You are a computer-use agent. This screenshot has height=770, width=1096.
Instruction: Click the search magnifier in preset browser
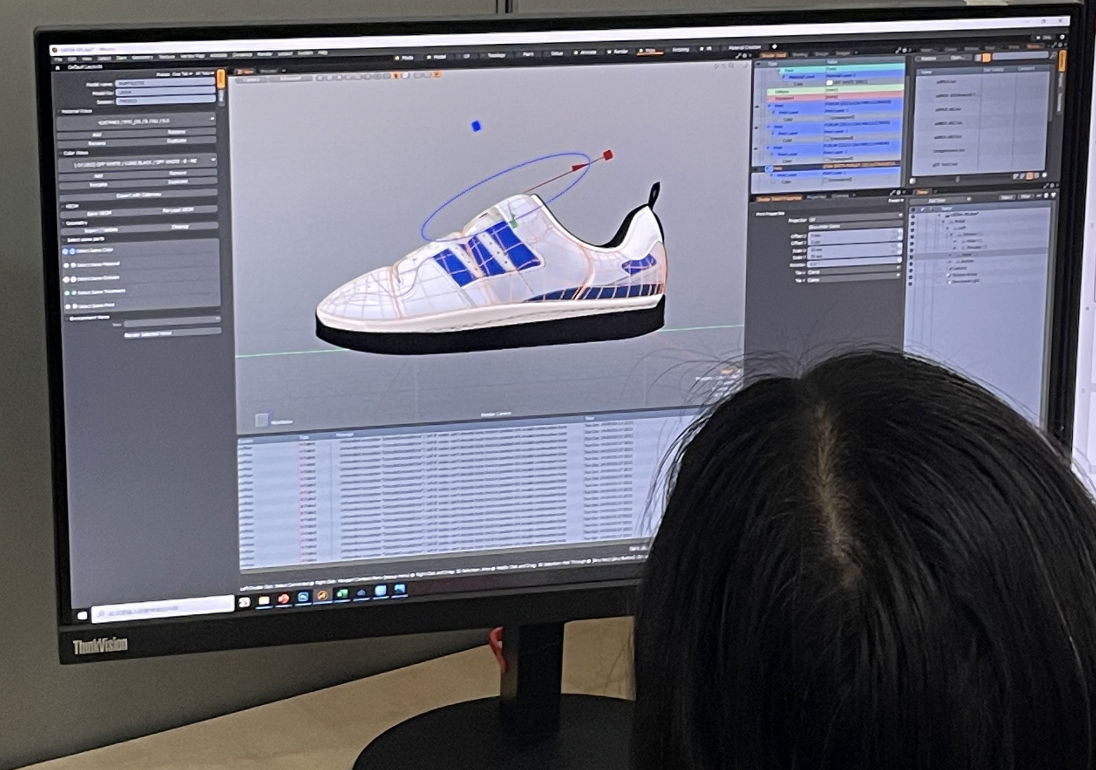1053,55
